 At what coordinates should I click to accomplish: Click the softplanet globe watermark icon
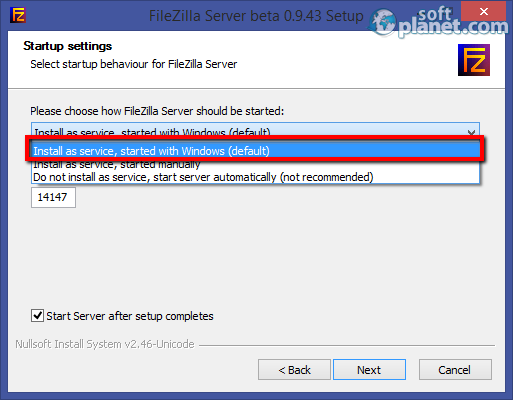point(383,23)
